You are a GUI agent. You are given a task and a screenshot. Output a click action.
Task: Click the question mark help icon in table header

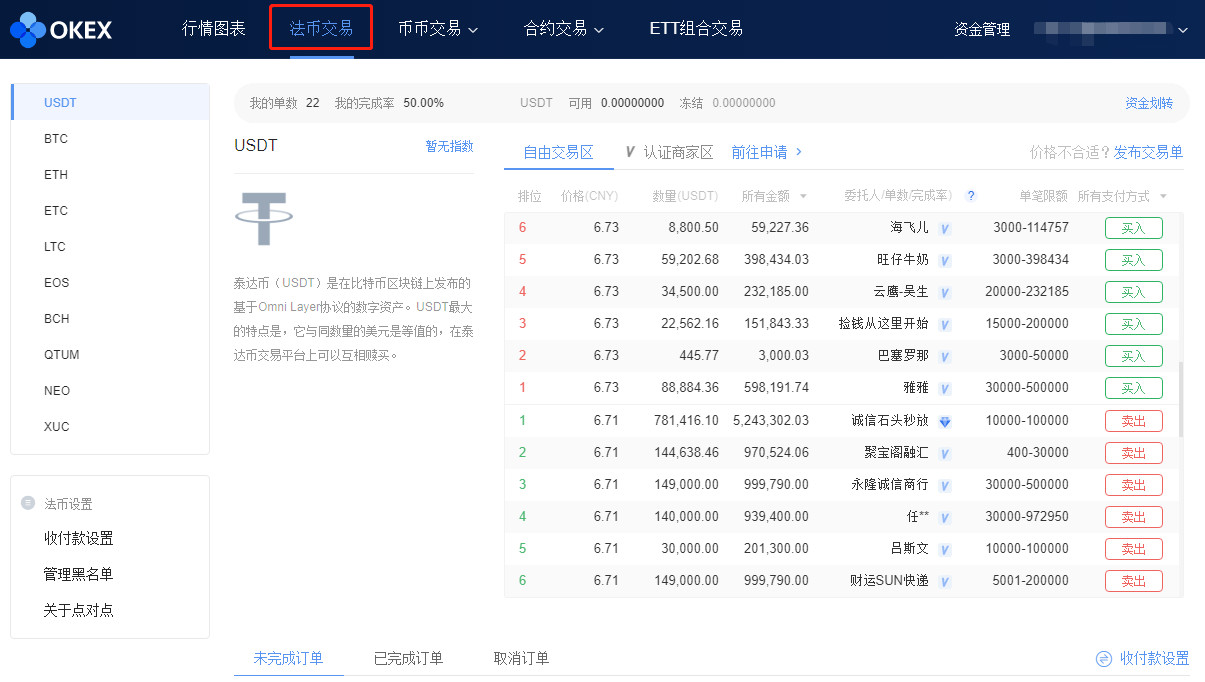pyautogui.click(x=970, y=196)
